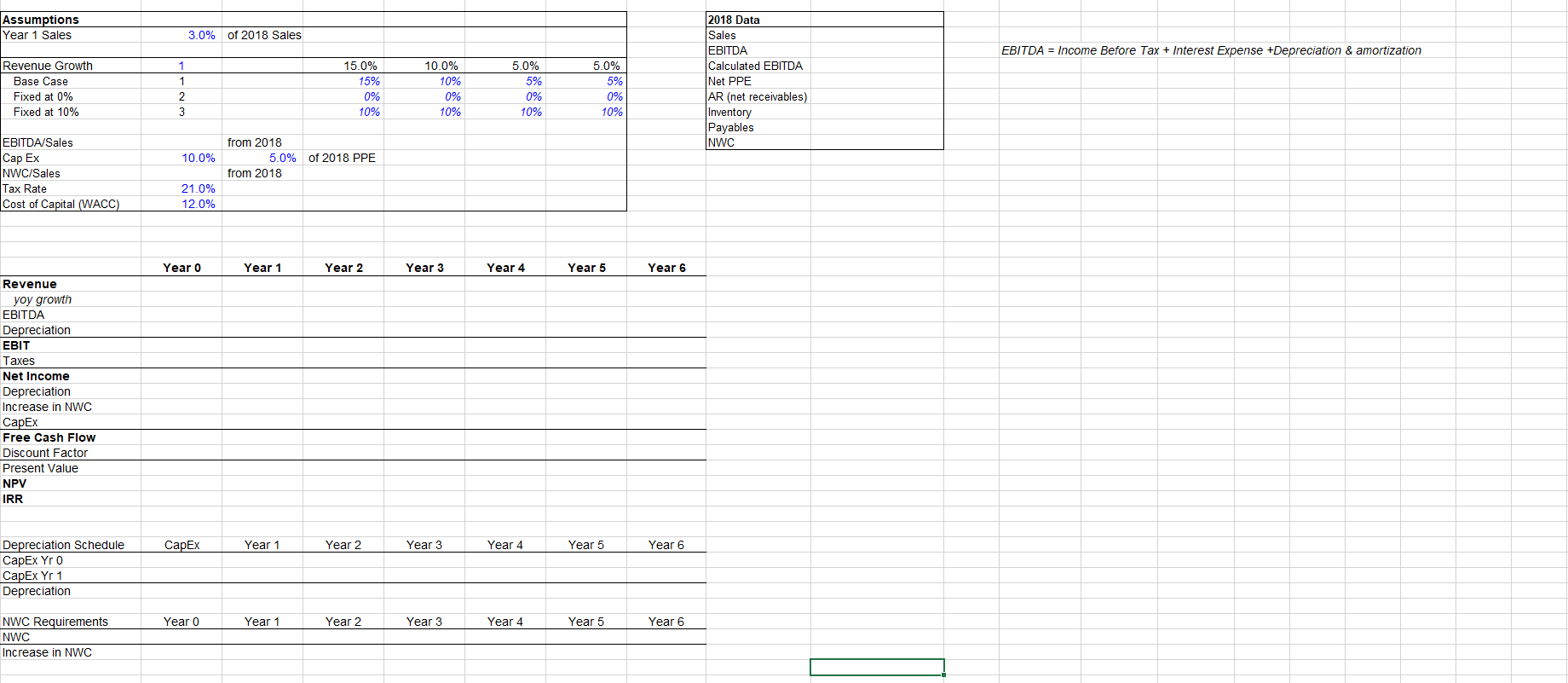Click the 'Present Value' row label
Viewport: 1568px width, 683px height.
tap(40, 468)
